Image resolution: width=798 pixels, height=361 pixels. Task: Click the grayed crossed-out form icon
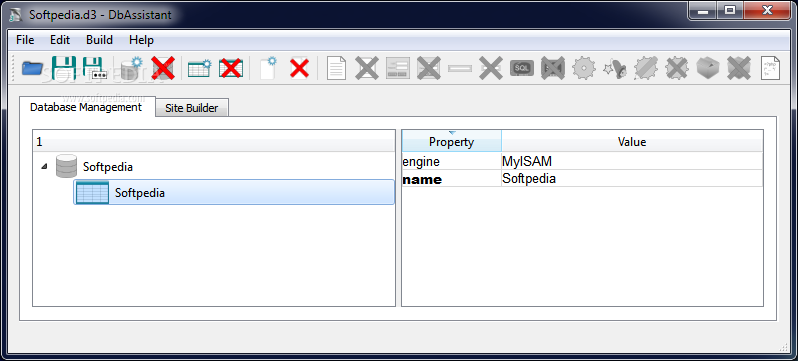(429, 68)
